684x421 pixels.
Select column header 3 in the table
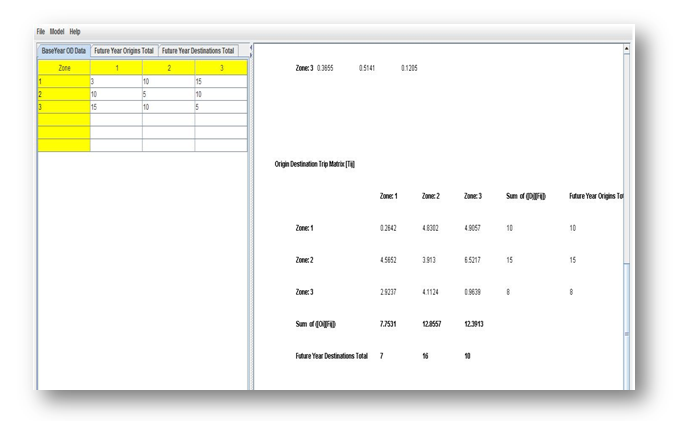[220, 68]
